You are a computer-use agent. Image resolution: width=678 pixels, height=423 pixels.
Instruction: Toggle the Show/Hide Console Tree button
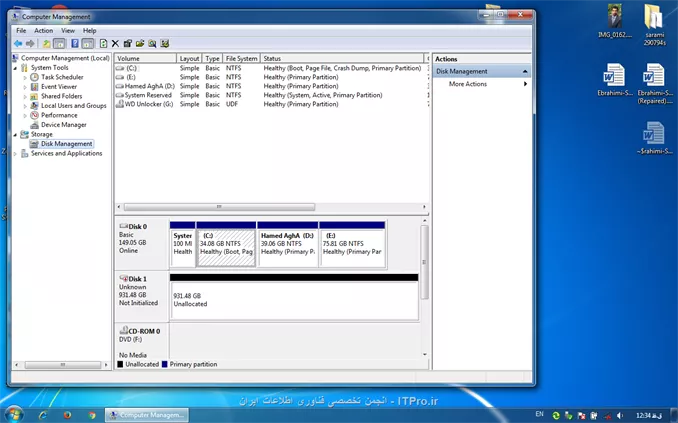[59, 43]
